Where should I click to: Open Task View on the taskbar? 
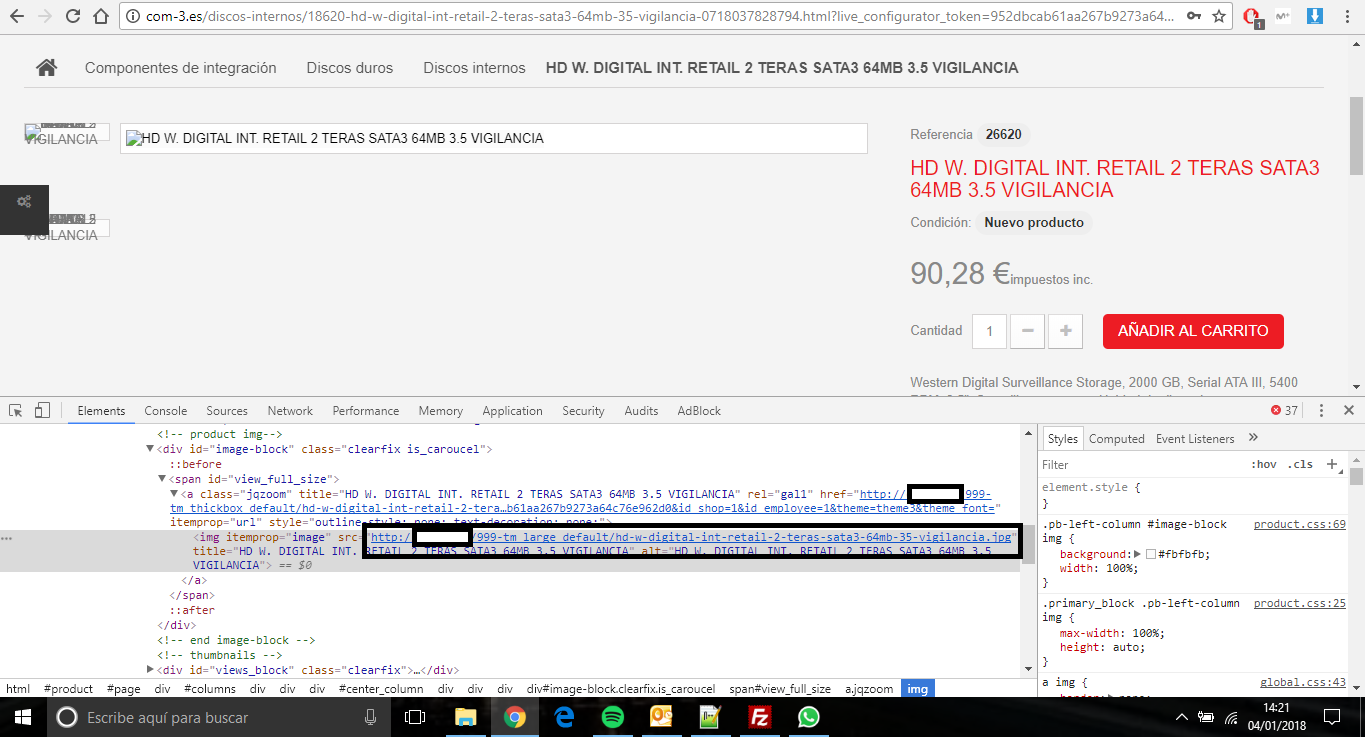(x=415, y=717)
